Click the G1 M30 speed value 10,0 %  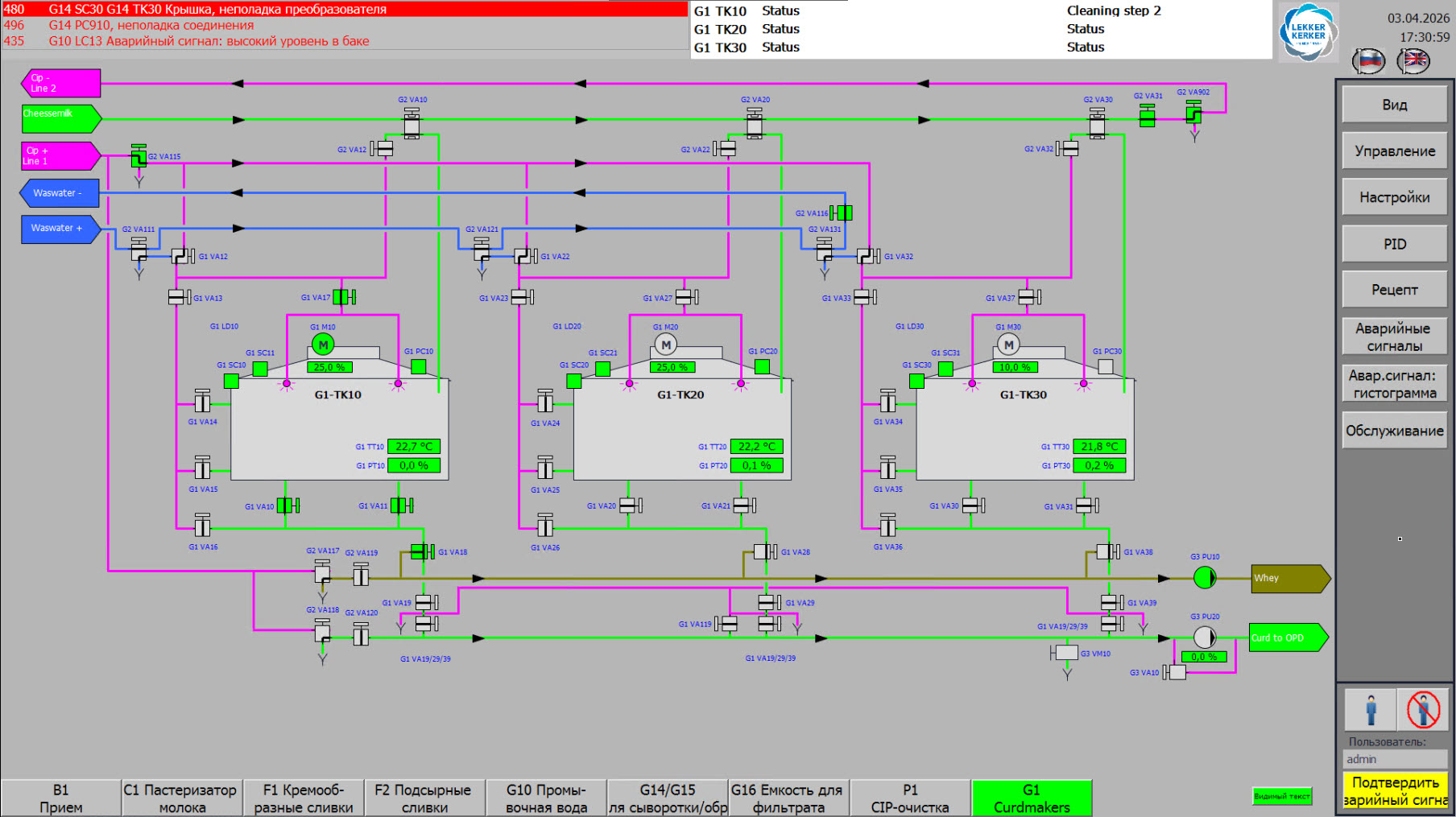tap(1015, 367)
